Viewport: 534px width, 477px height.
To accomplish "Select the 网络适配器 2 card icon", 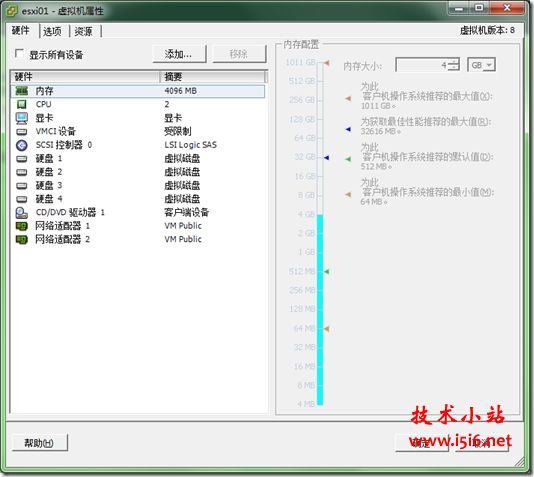I will (x=22, y=240).
